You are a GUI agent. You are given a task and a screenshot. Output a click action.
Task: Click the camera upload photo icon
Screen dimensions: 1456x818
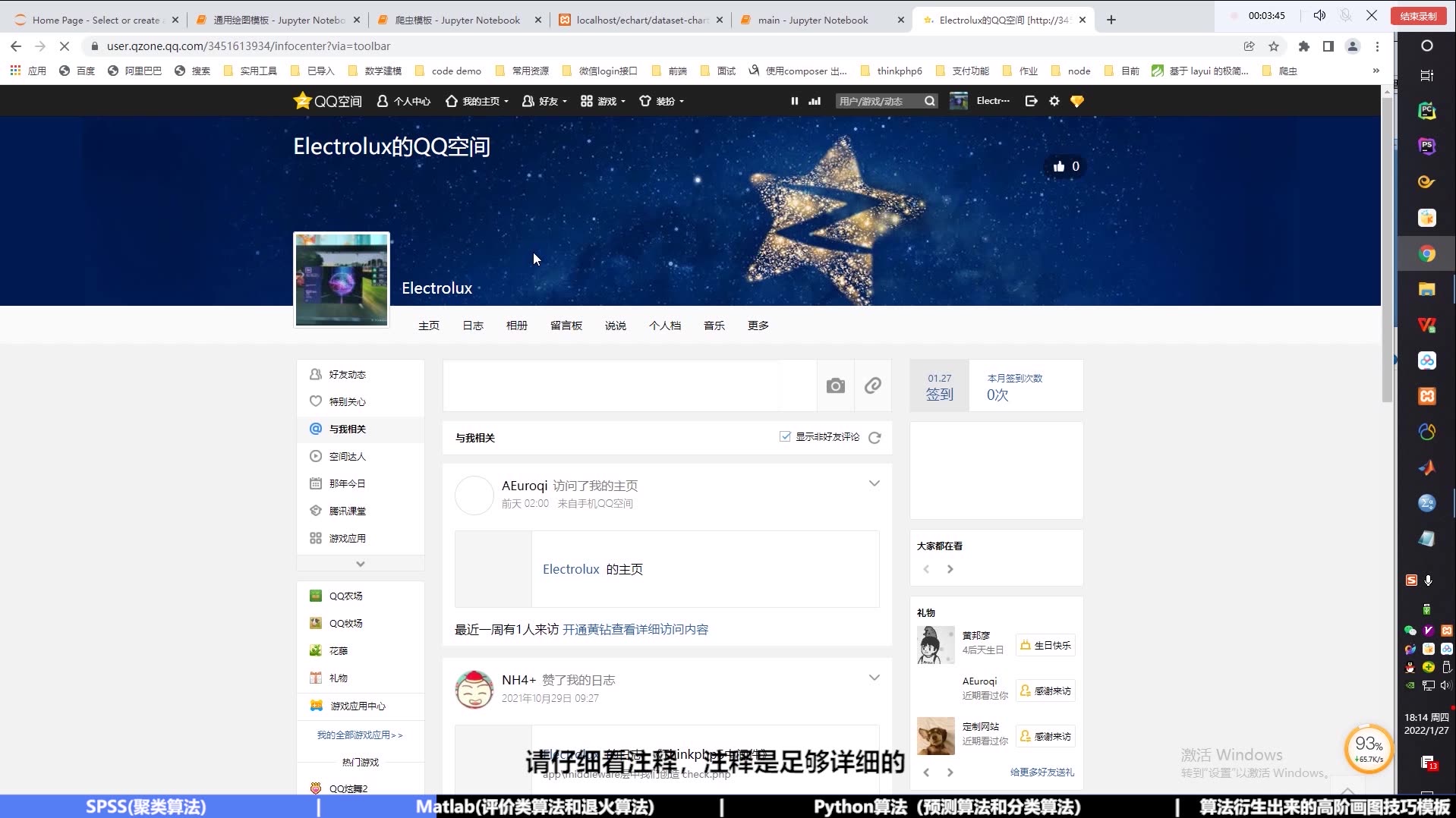coord(836,386)
